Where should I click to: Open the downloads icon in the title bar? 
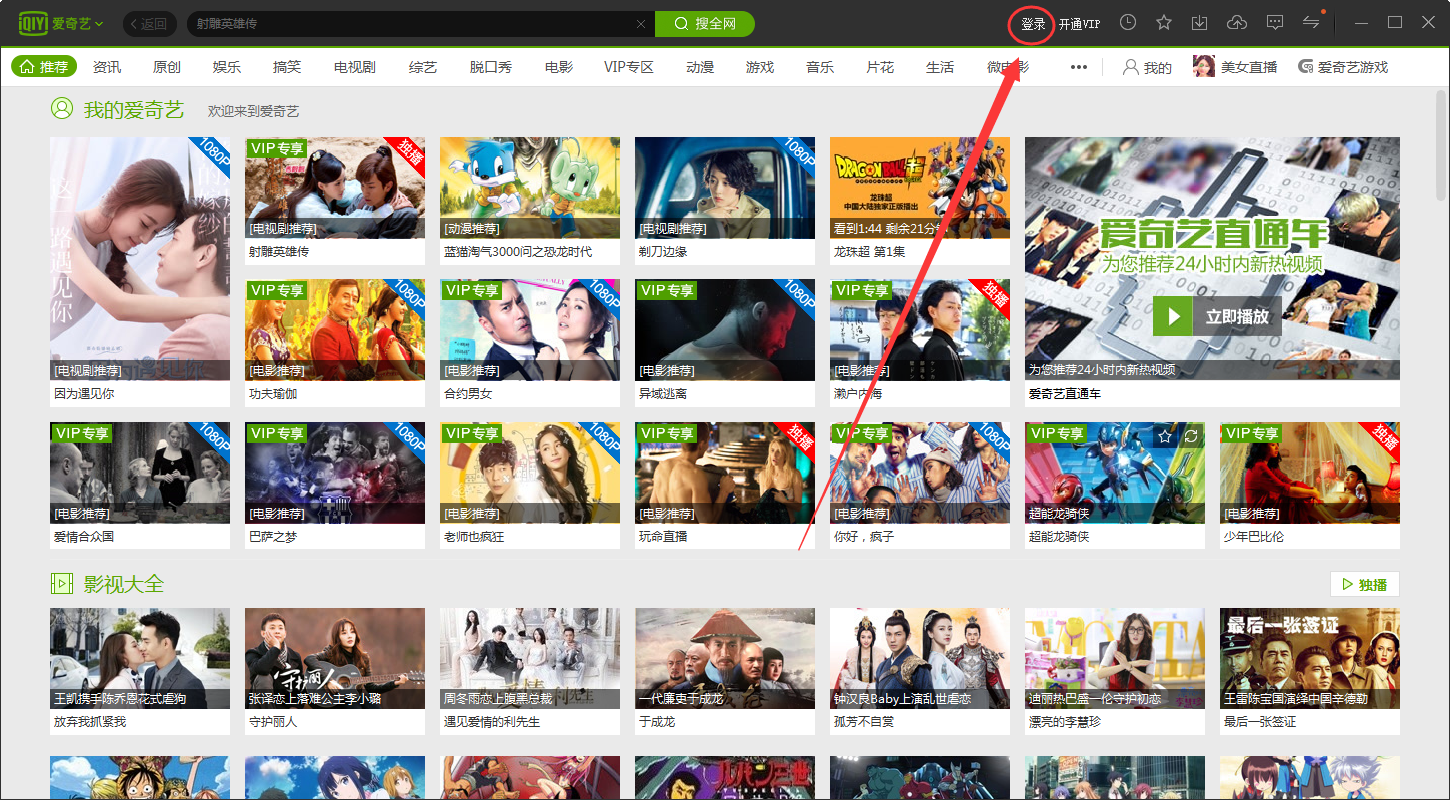tap(1200, 23)
